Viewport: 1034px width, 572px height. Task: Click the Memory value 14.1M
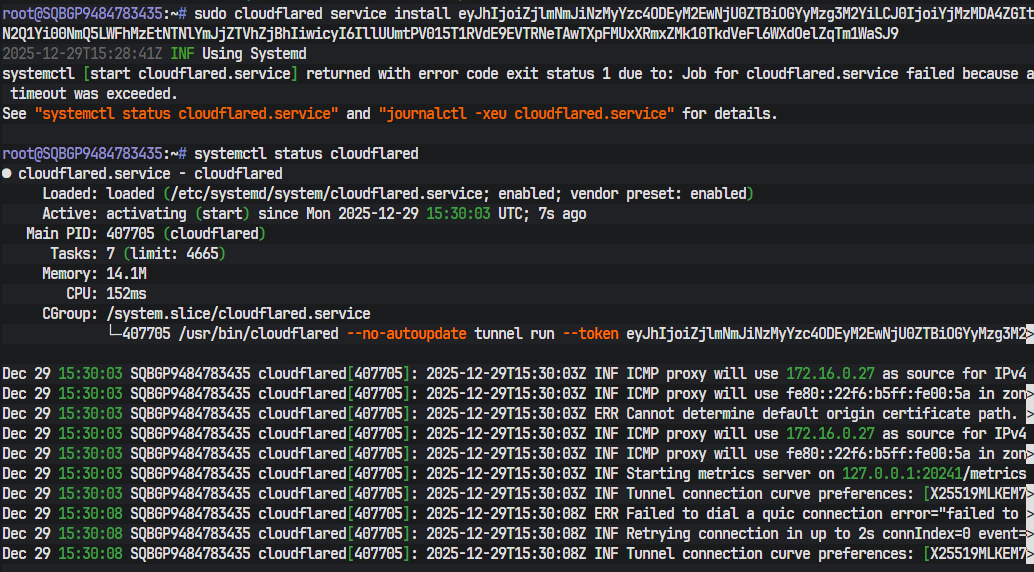127,274
